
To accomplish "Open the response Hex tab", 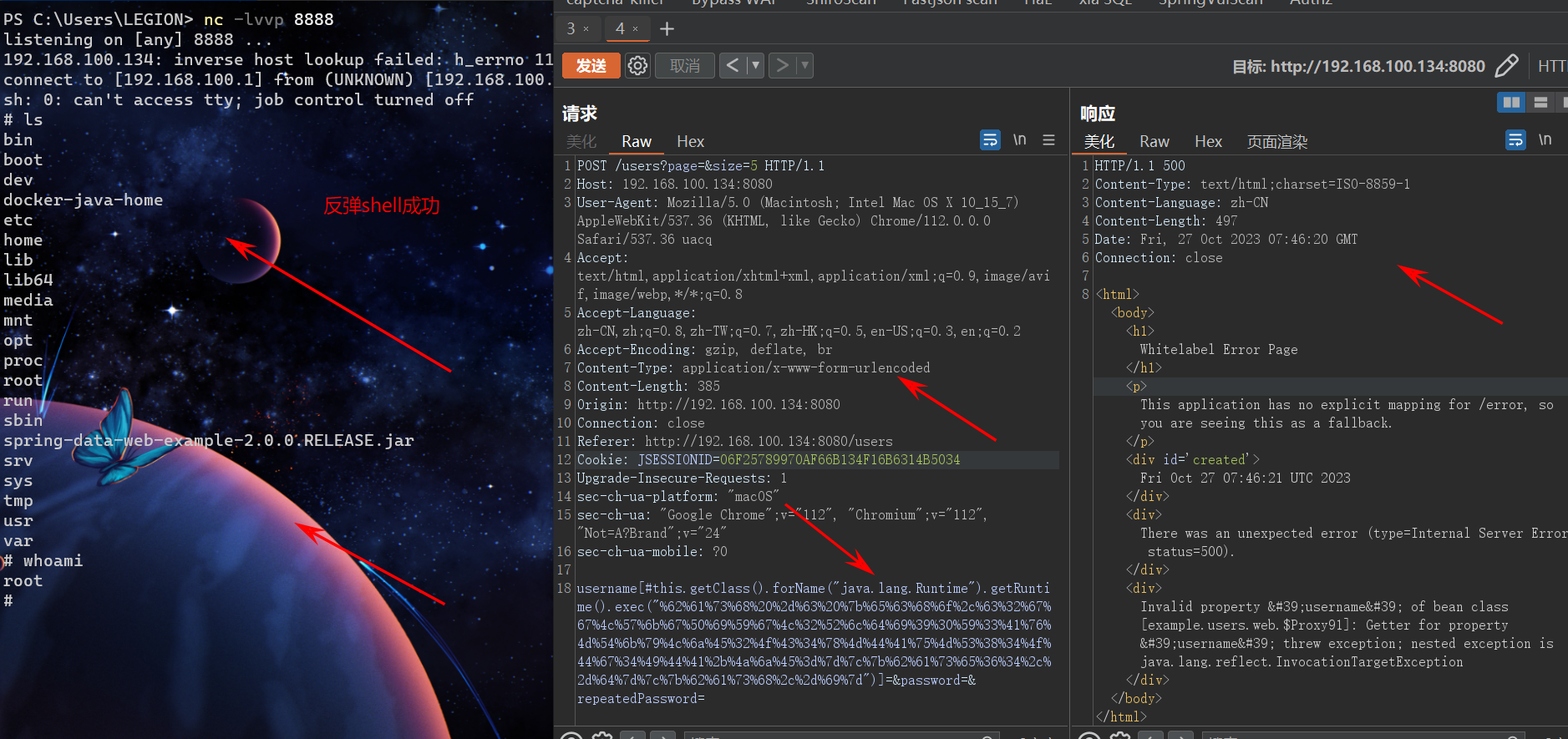I will (x=1208, y=141).
